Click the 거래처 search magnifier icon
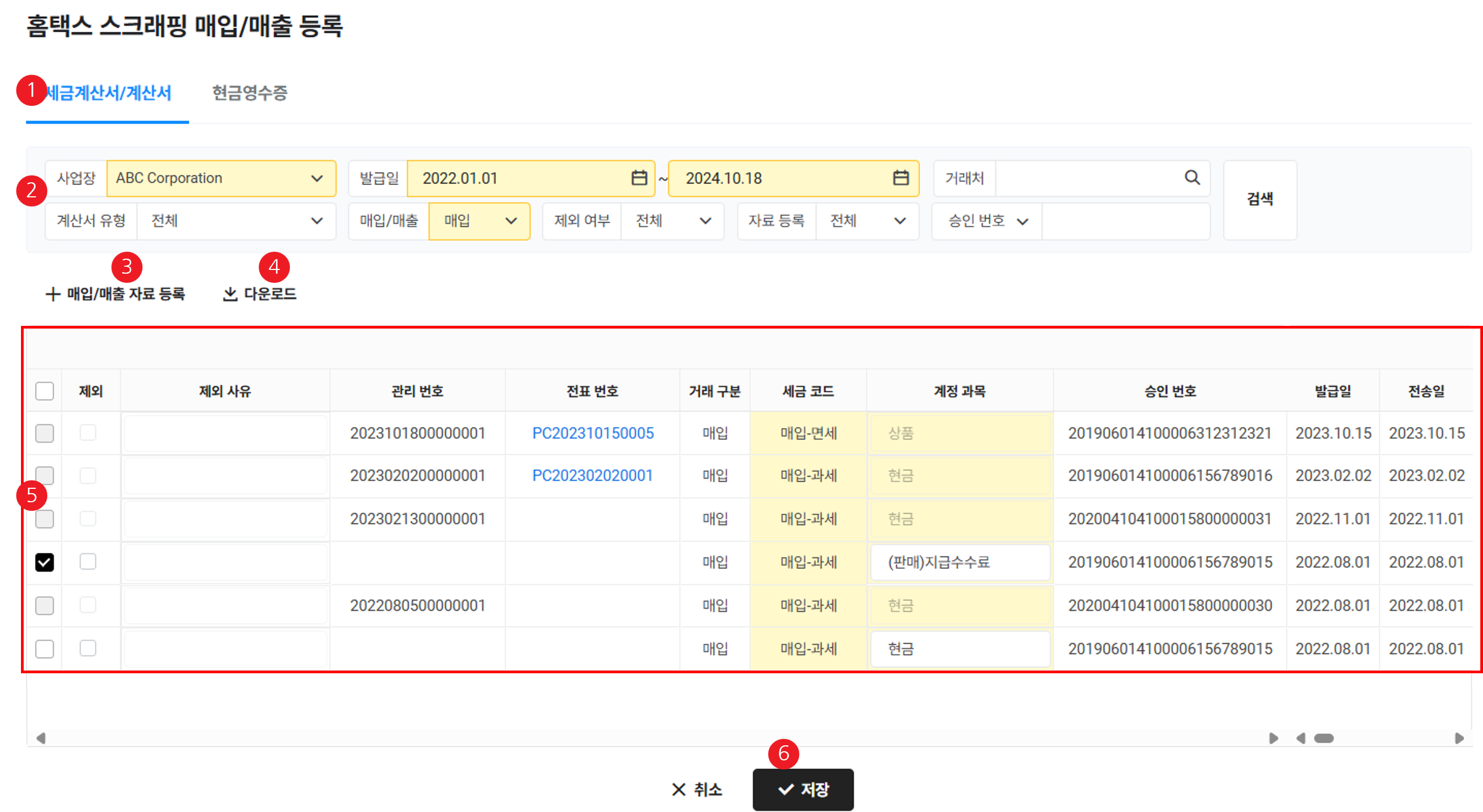 pos(1193,178)
